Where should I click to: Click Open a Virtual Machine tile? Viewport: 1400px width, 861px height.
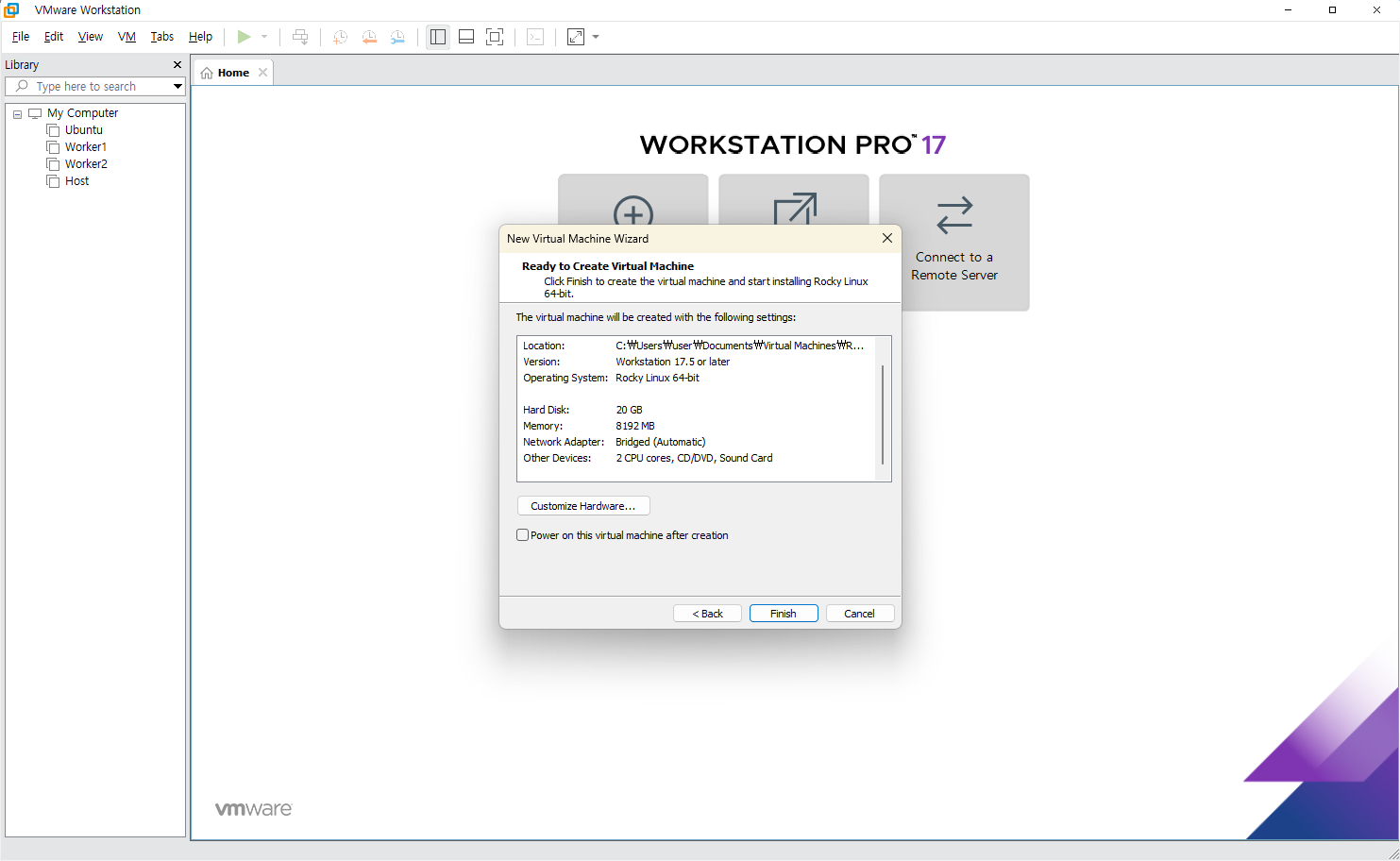pyautogui.click(x=794, y=198)
